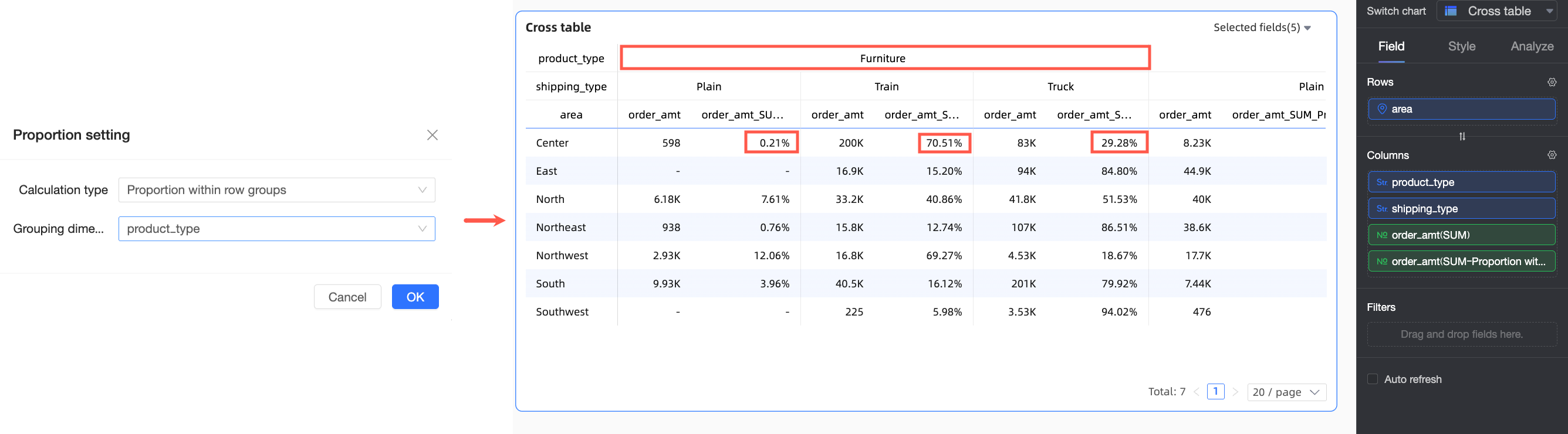
Task: Click the Cross table chart type icon
Action: [x=1451, y=11]
